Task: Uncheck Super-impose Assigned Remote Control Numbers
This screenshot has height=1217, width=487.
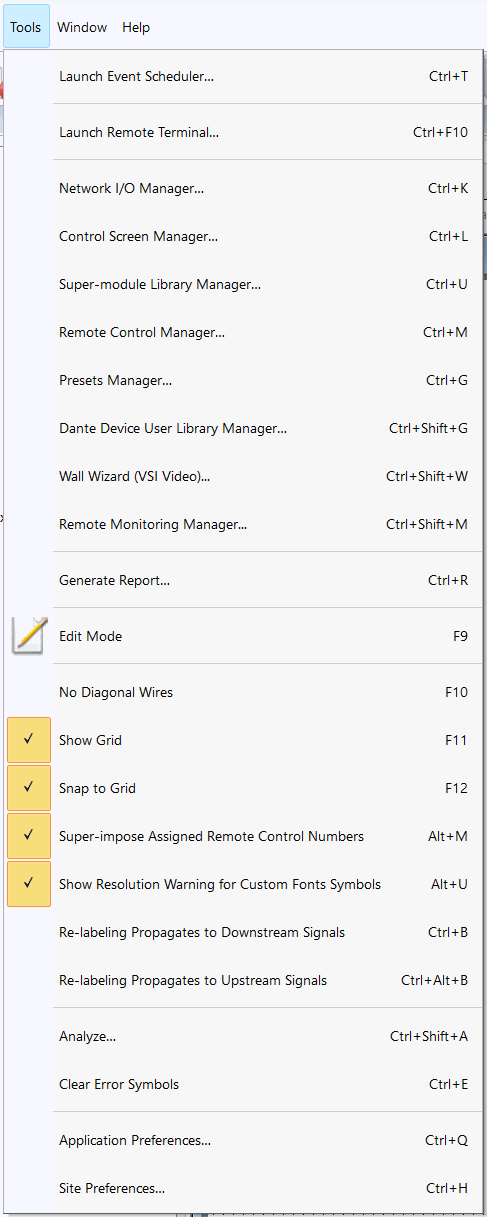Action: pos(29,836)
